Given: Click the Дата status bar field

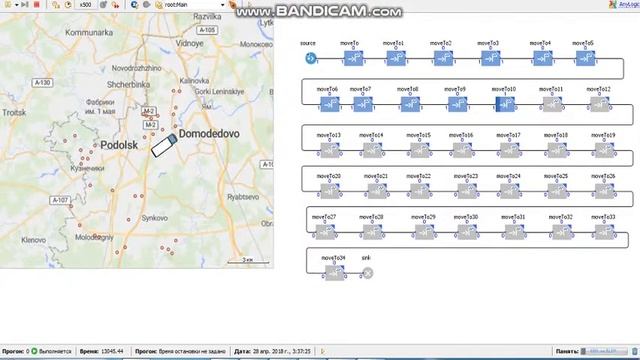Looking at the screenshot, I should [272, 351].
